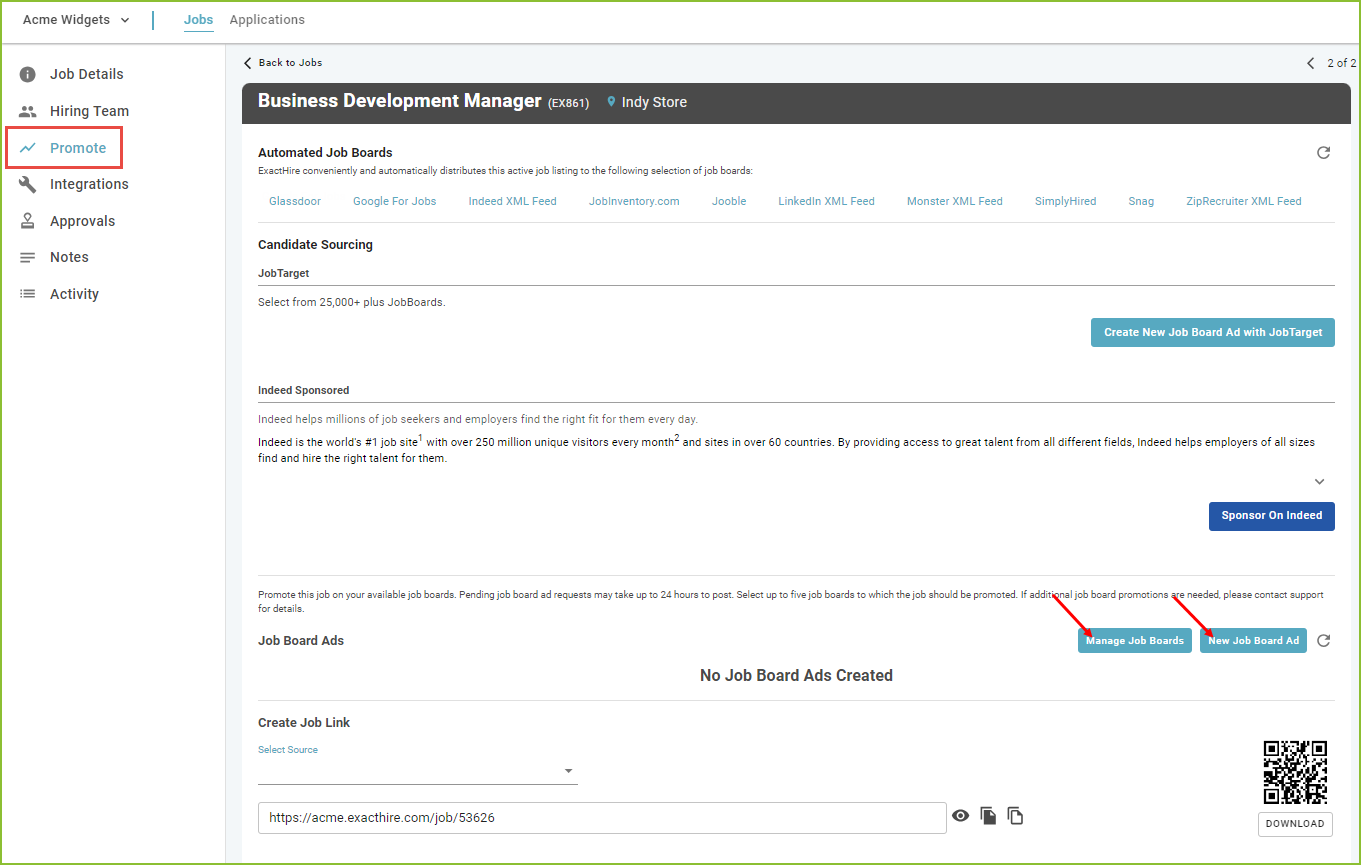Click the EX861 job code

point(569,103)
